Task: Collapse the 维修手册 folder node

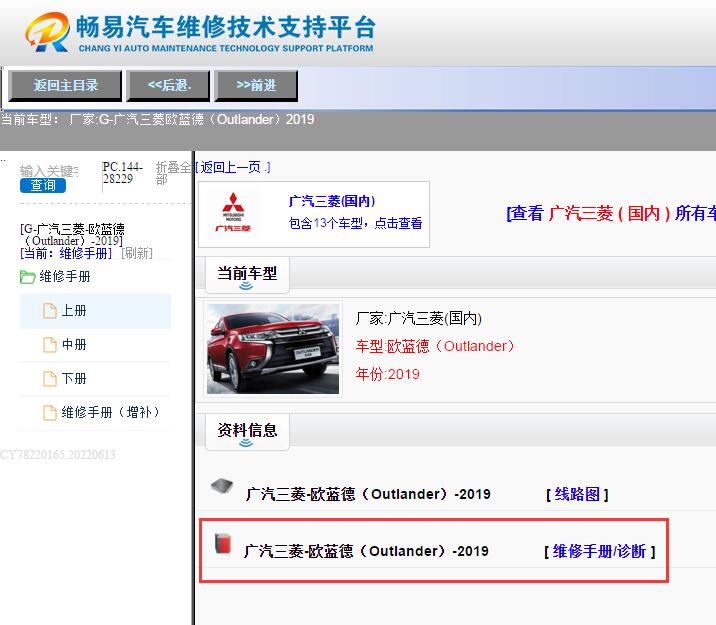Action: pyautogui.click(x=64, y=277)
